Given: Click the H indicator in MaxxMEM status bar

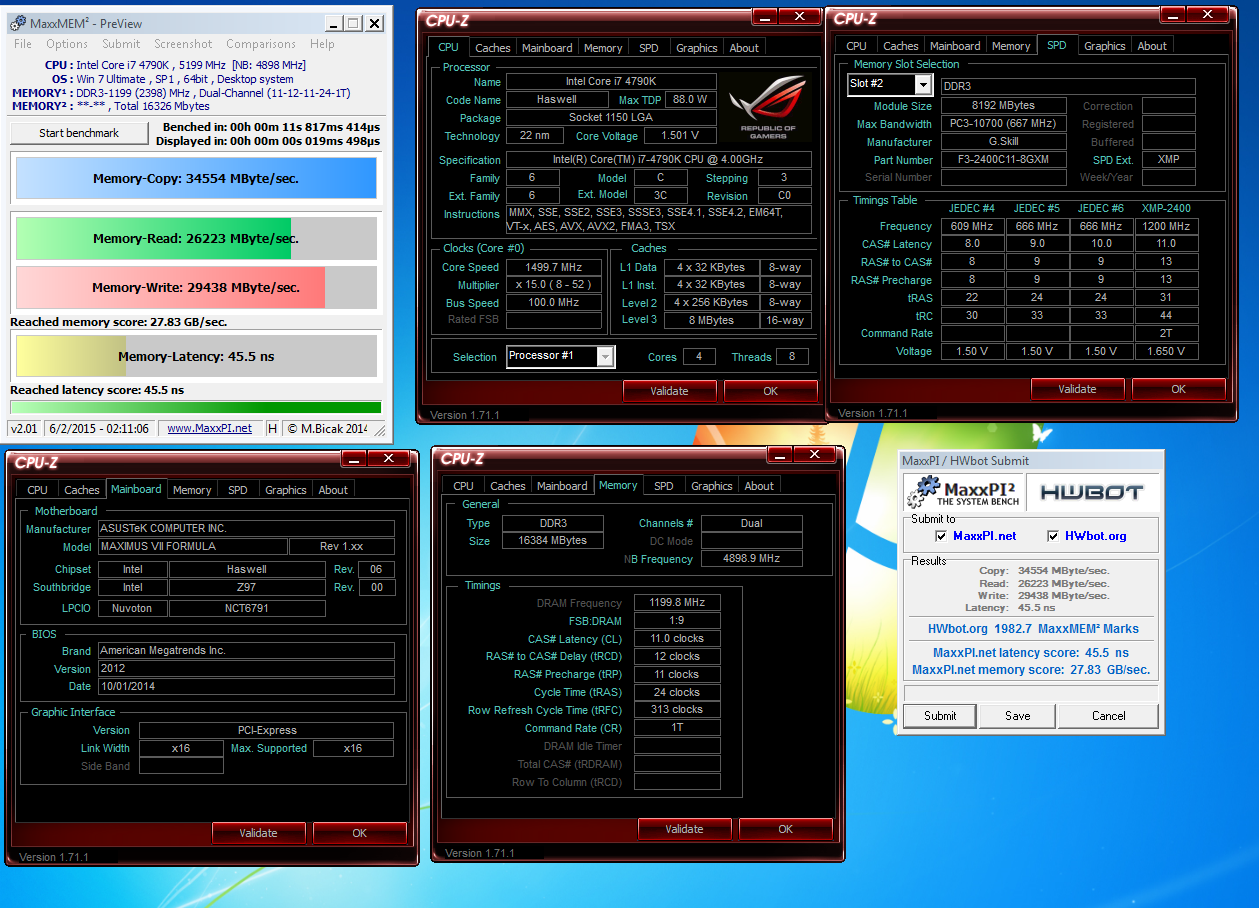Looking at the screenshot, I should coord(272,429).
